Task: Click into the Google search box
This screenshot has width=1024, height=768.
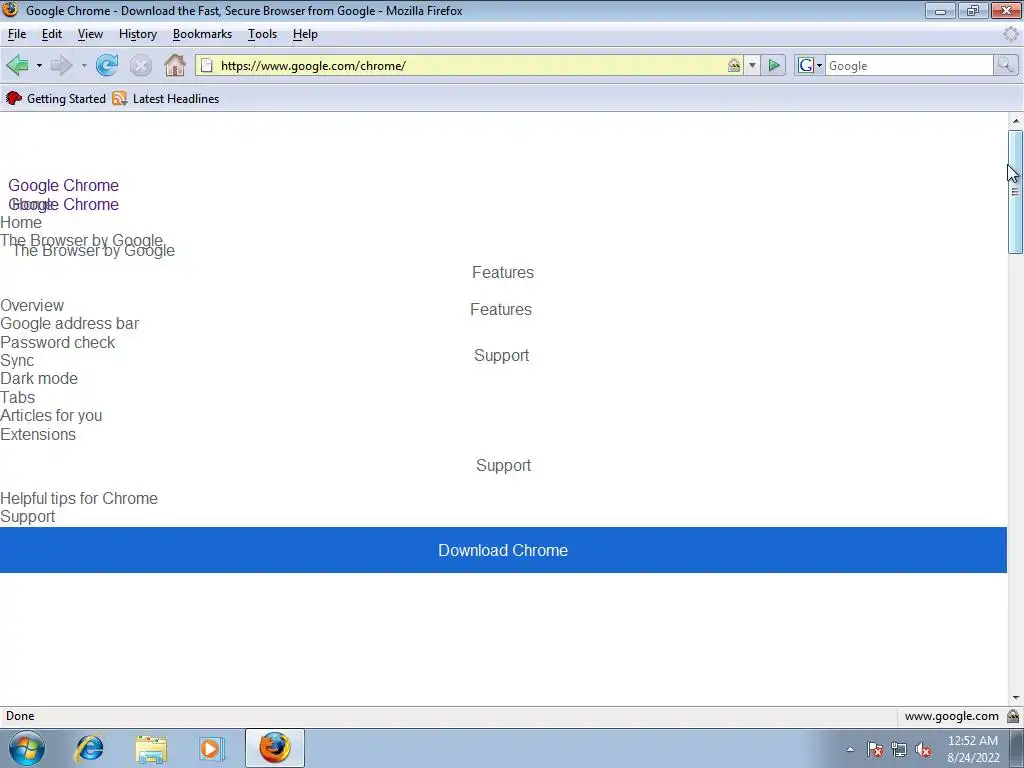Action: pyautogui.click(x=909, y=65)
